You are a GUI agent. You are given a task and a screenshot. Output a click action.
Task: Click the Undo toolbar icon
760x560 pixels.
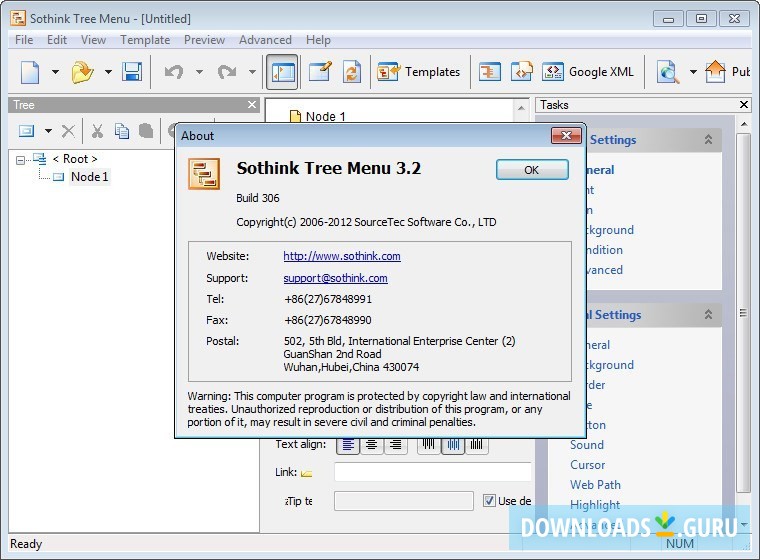point(174,72)
